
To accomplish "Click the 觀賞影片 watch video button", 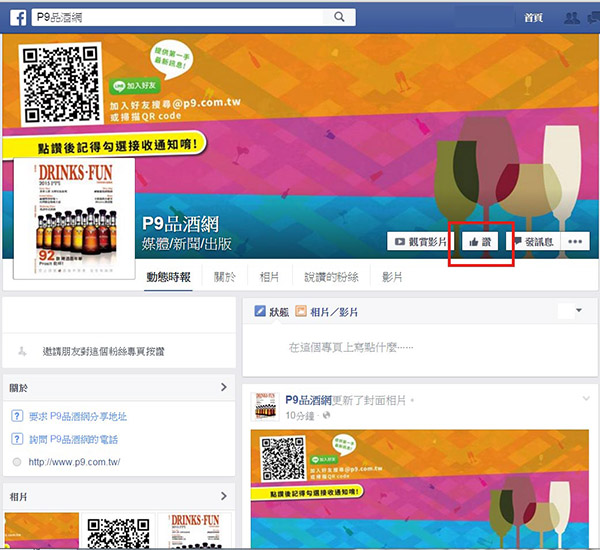I will click(x=421, y=242).
